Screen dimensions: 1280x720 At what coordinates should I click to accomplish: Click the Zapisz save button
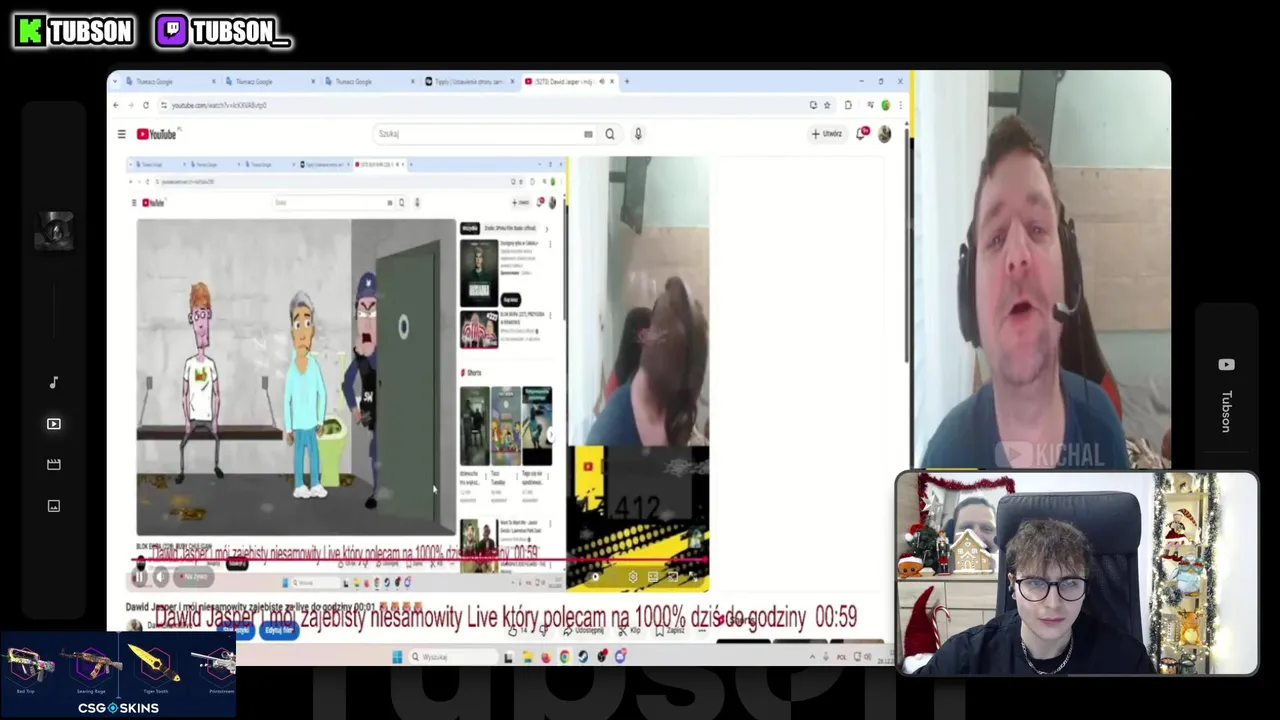tap(671, 632)
